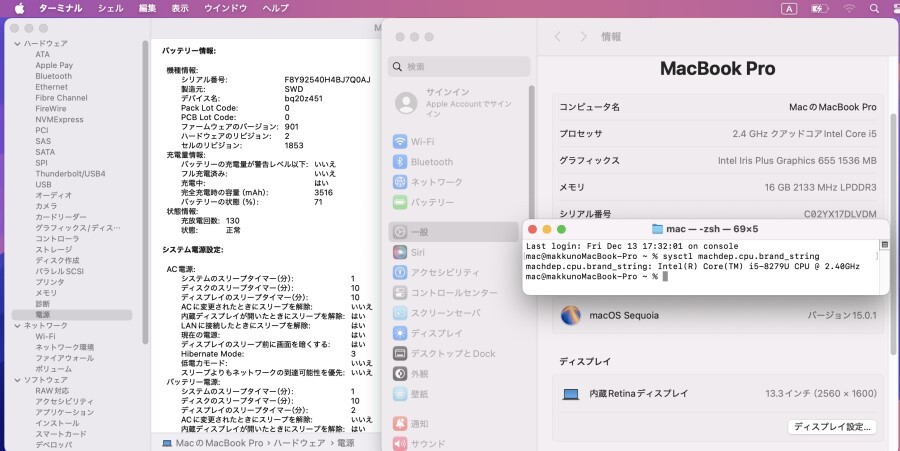Click the サインイン account avatar icon

[x=406, y=103]
